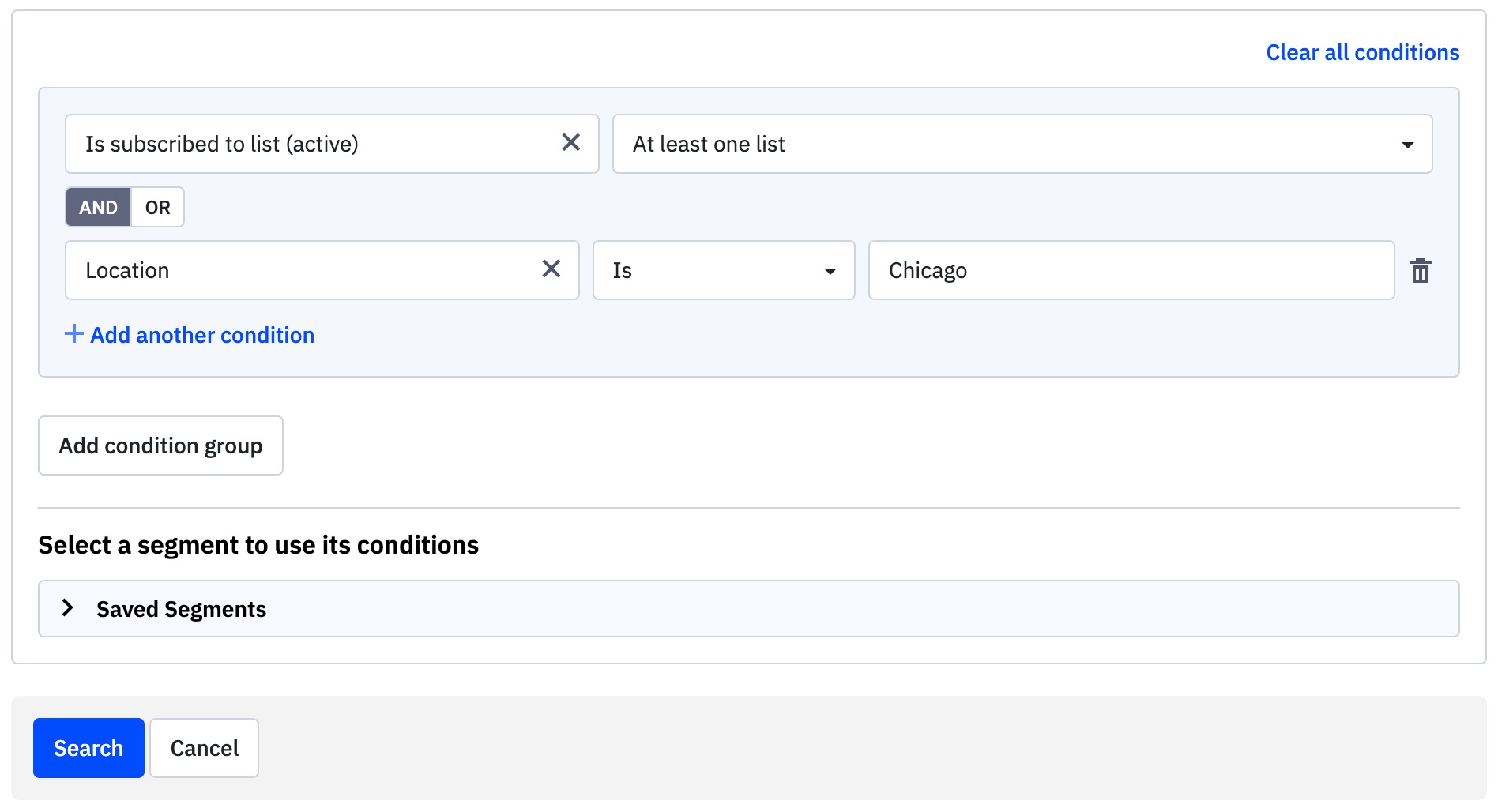This screenshot has height=812, width=1498.
Task: Clear the Location field with its X icon
Action: point(551,269)
